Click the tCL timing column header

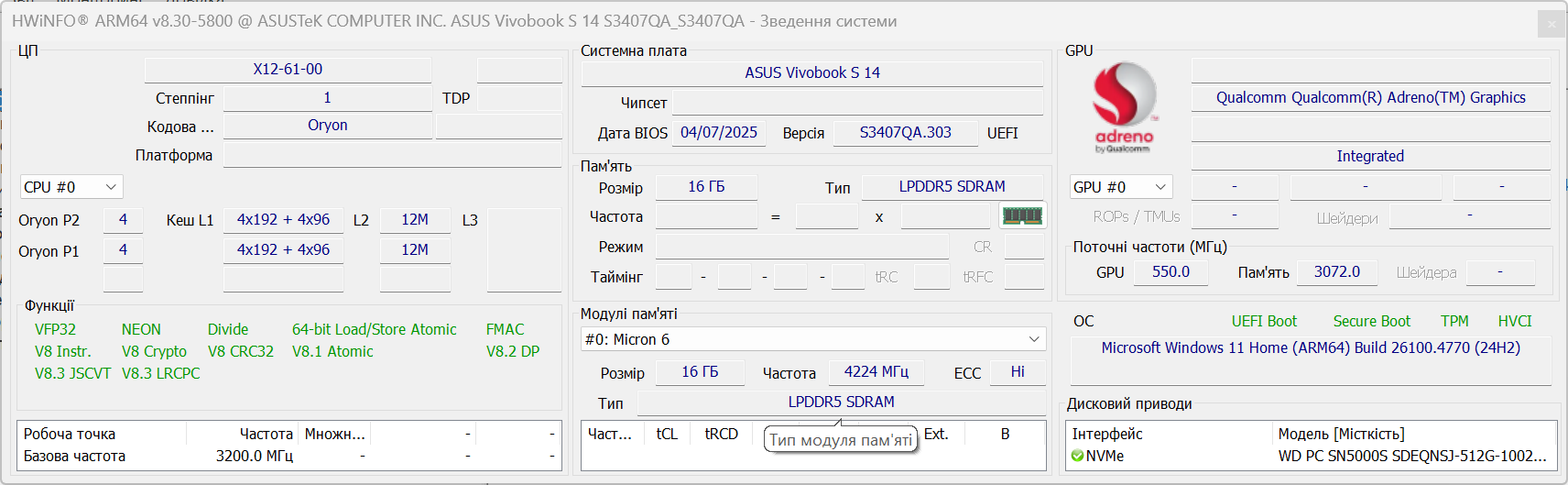(667, 434)
